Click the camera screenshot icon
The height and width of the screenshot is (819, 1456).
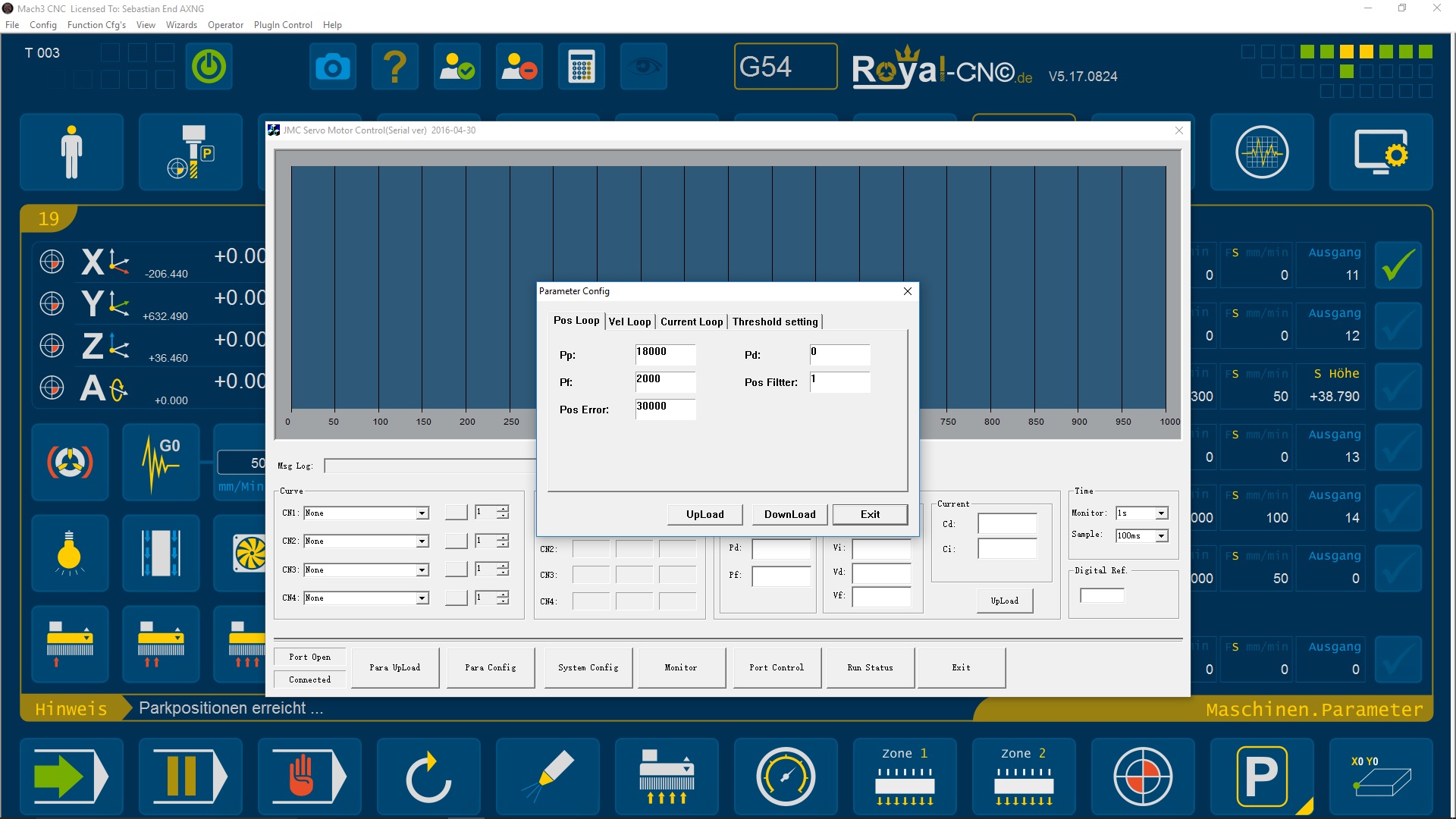tap(332, 67)
